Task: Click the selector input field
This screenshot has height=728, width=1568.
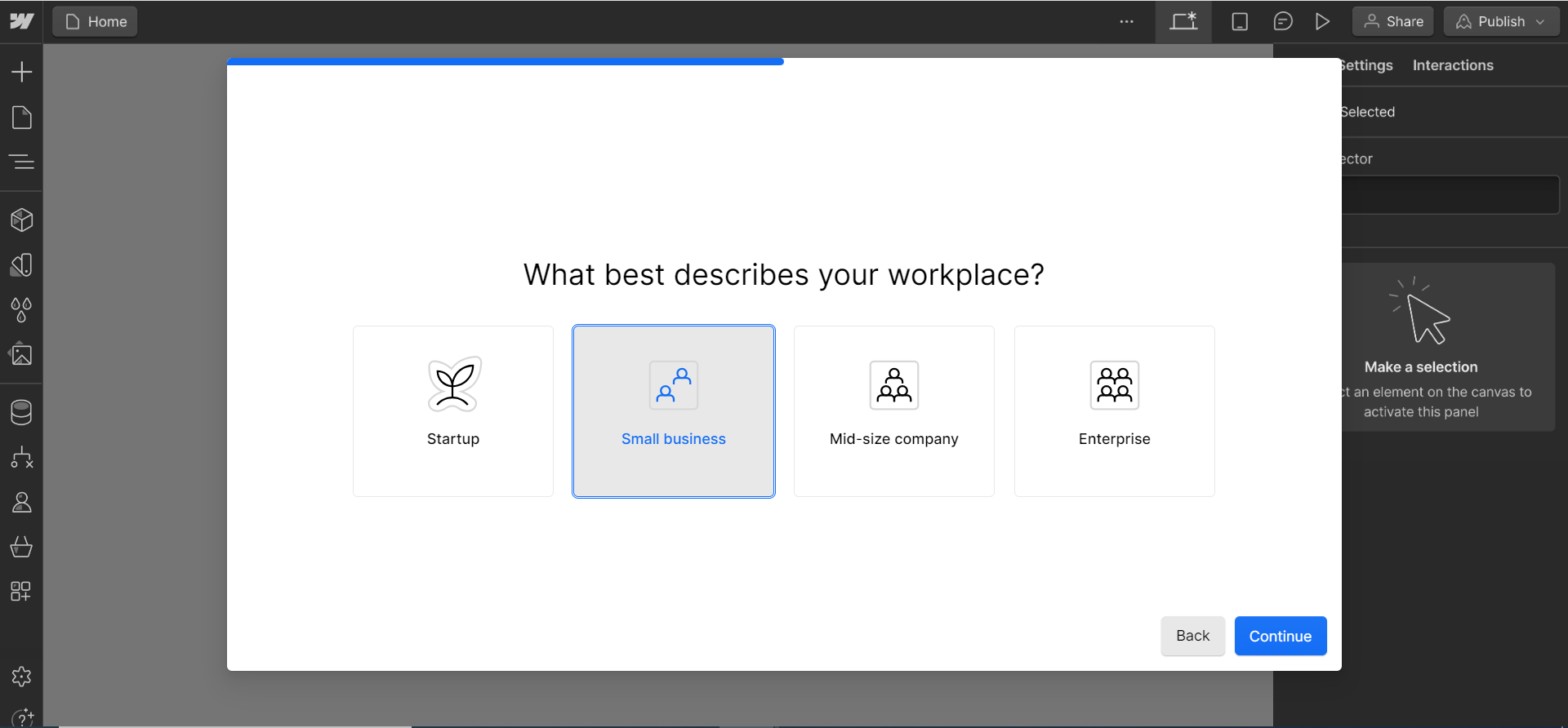Action: 1450,195
